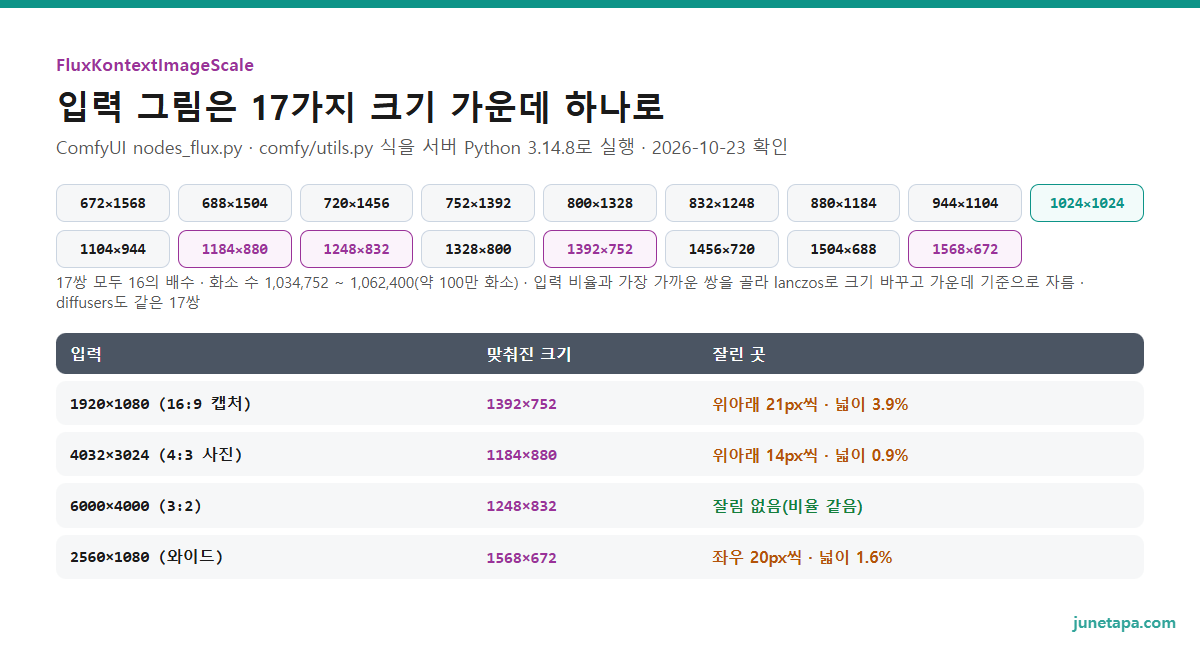1200x650 pixels.
Task: Click the 입력 column header
Action: tap(86, 354)
